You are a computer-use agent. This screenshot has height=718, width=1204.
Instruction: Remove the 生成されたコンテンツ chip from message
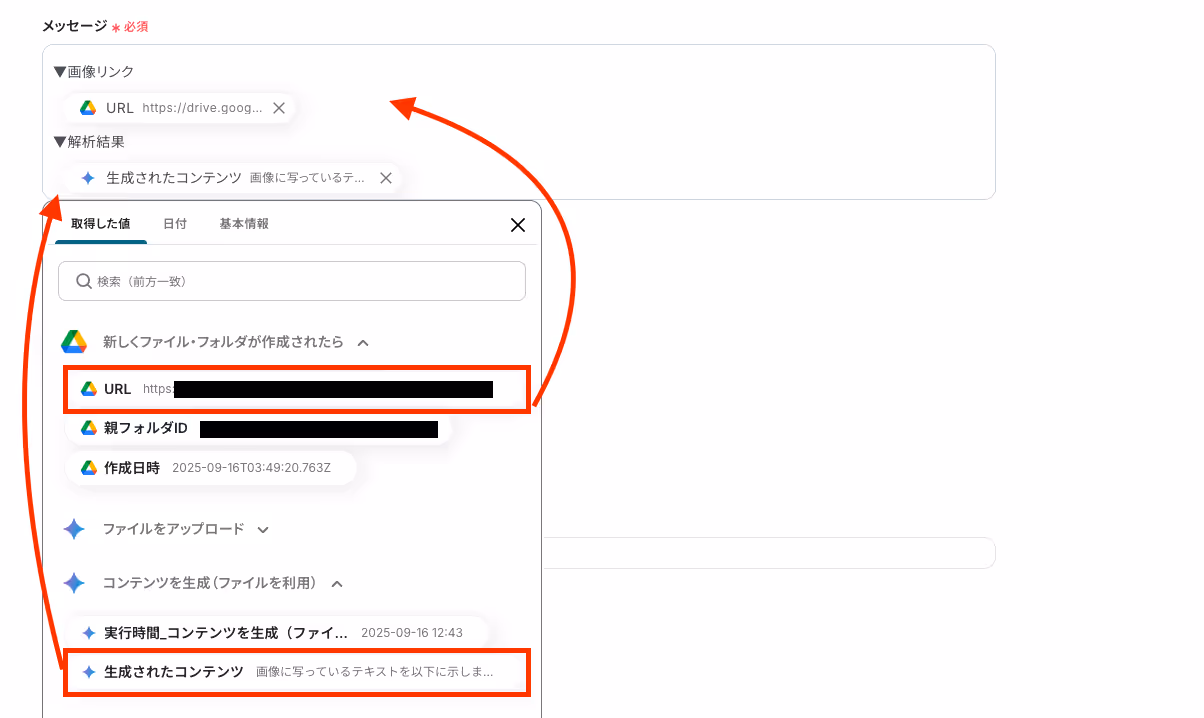(386, 178)
